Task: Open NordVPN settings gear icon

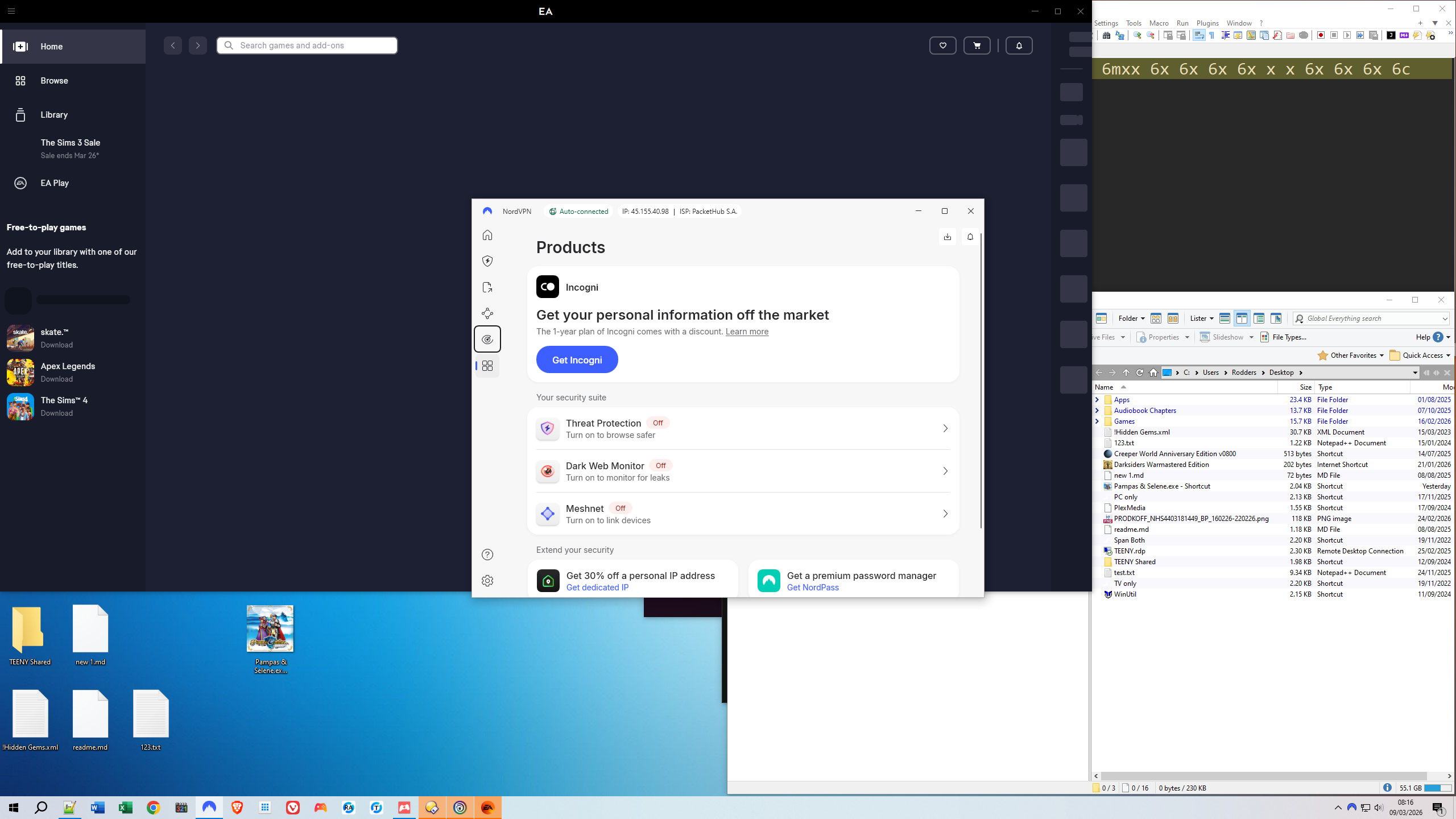Action: (487, 581)
